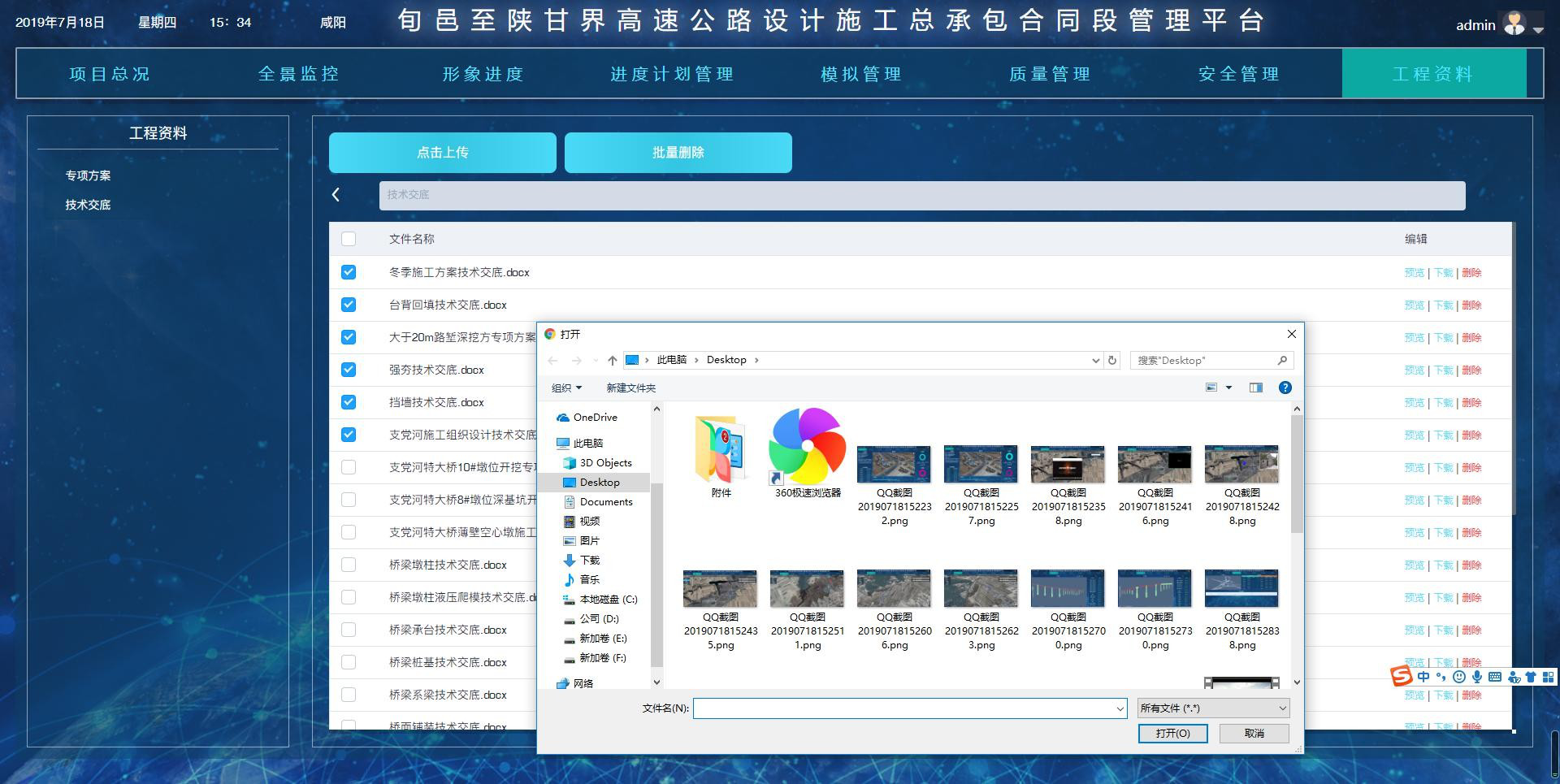Click the Help question-mark icon in the Open dialog
The height and width of the screenshot is (784, 1560).
coord(1285,388)
